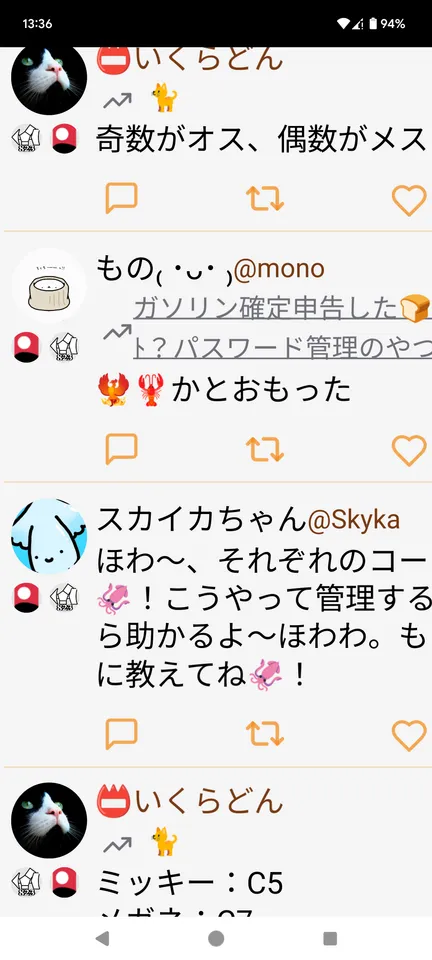Open @Skyka user handle
432x960 pixels.
[354, 520]
